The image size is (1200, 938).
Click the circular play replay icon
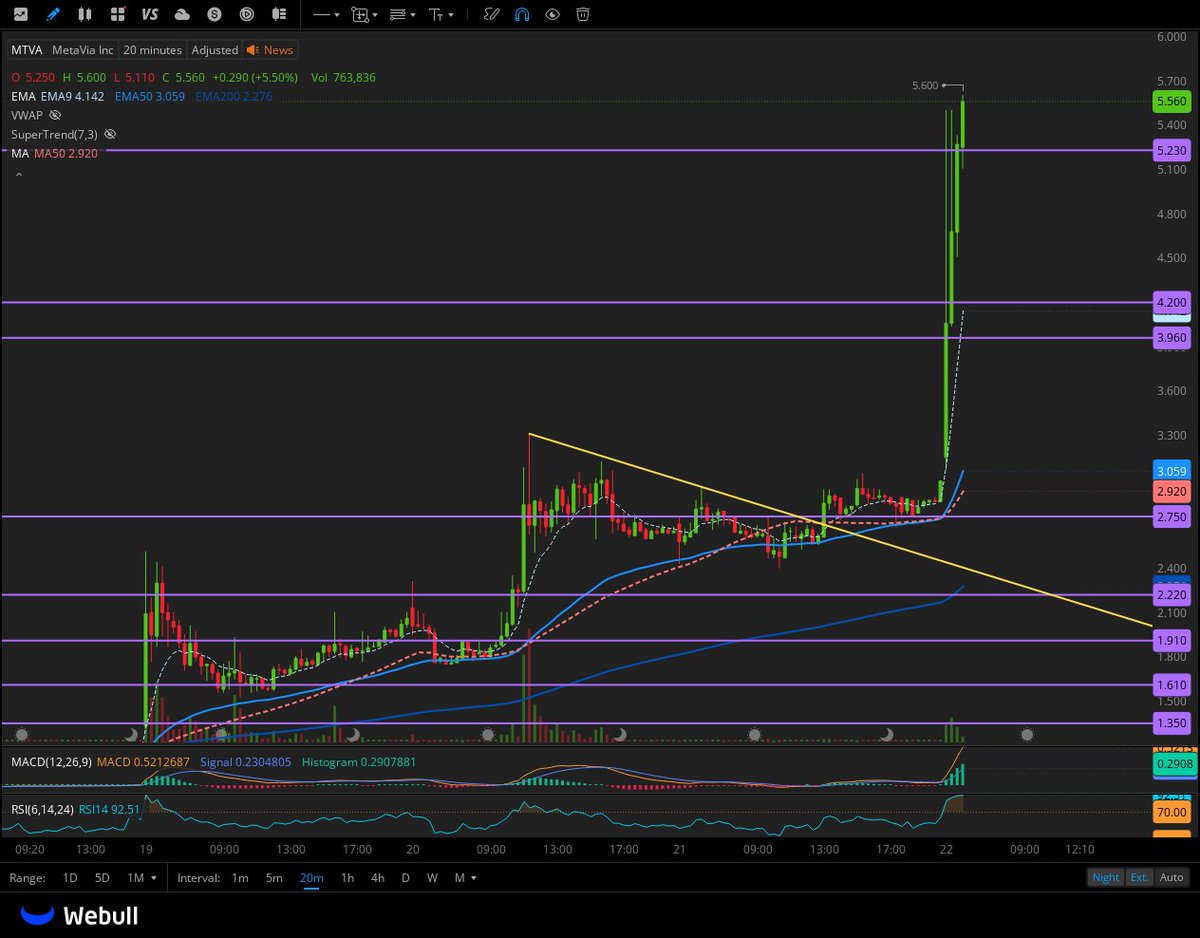247,14
